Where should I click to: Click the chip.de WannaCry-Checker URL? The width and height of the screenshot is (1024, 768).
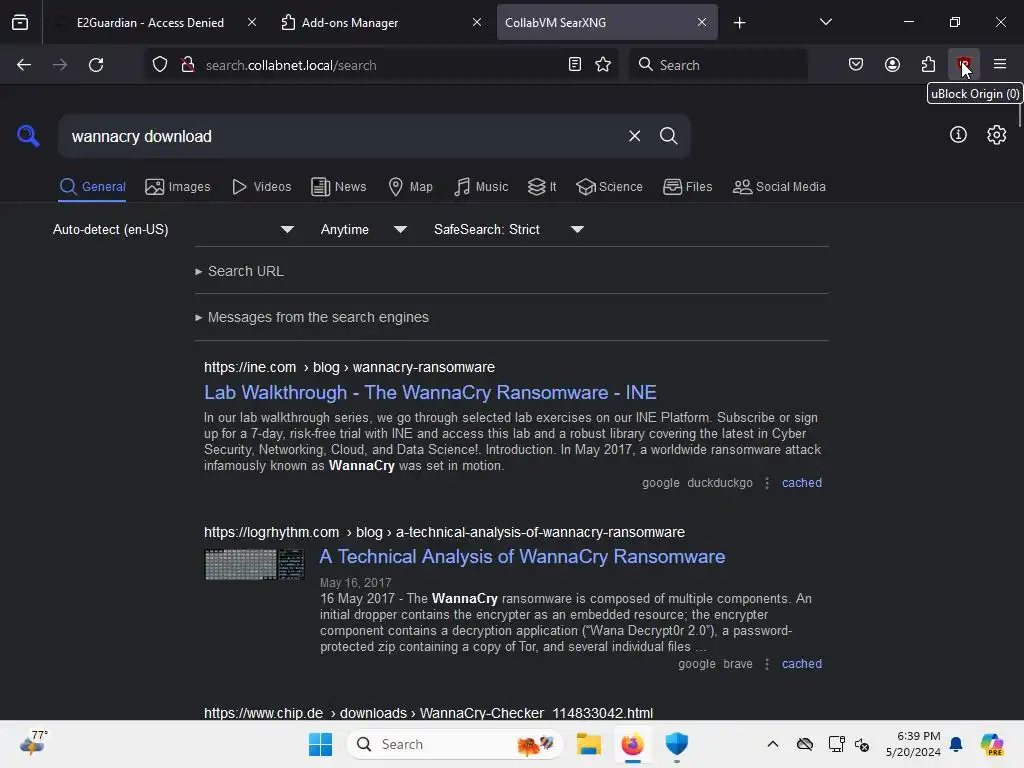click(x=428, y=712)
